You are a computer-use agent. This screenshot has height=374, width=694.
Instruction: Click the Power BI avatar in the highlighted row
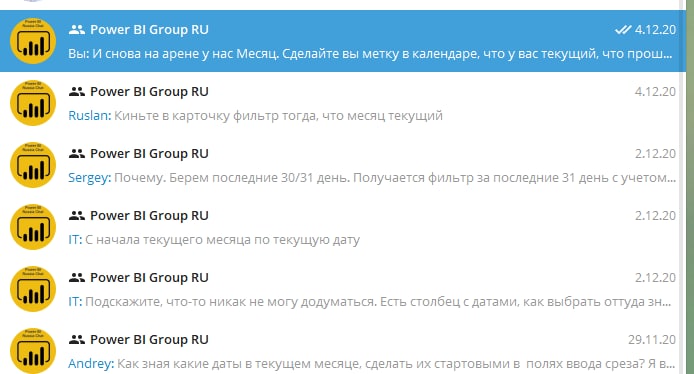(33, 41)
